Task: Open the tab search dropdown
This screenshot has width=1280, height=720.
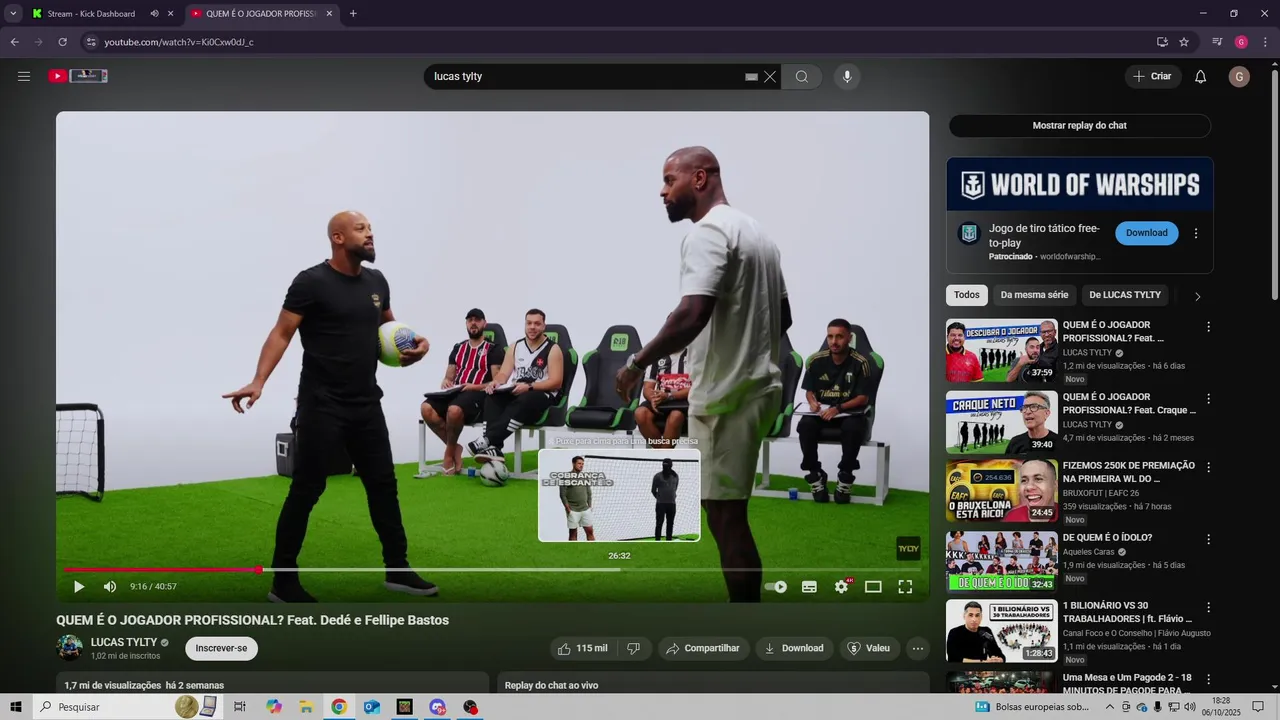Action: [13, 14]
